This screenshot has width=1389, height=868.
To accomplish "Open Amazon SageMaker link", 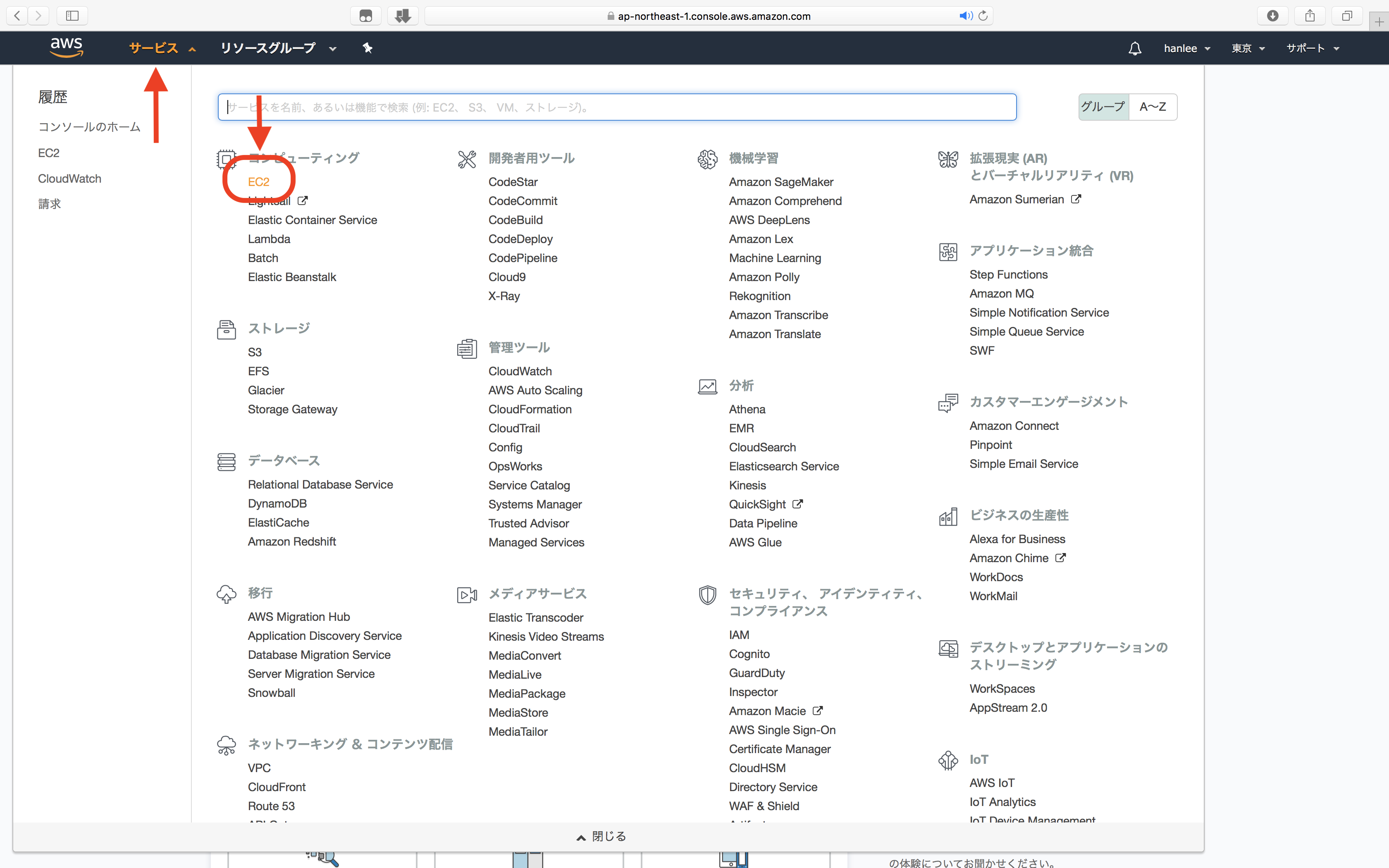I will click(780, 182).
